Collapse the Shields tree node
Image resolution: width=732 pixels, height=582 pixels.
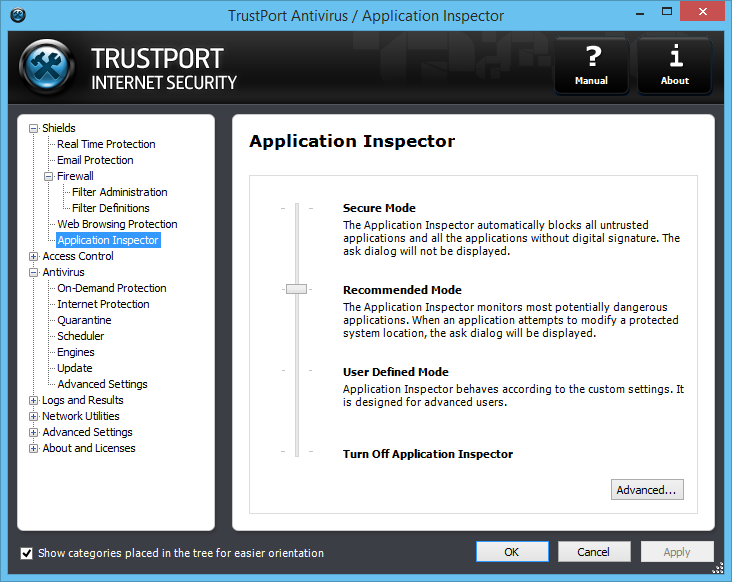[x=34, y=128]
